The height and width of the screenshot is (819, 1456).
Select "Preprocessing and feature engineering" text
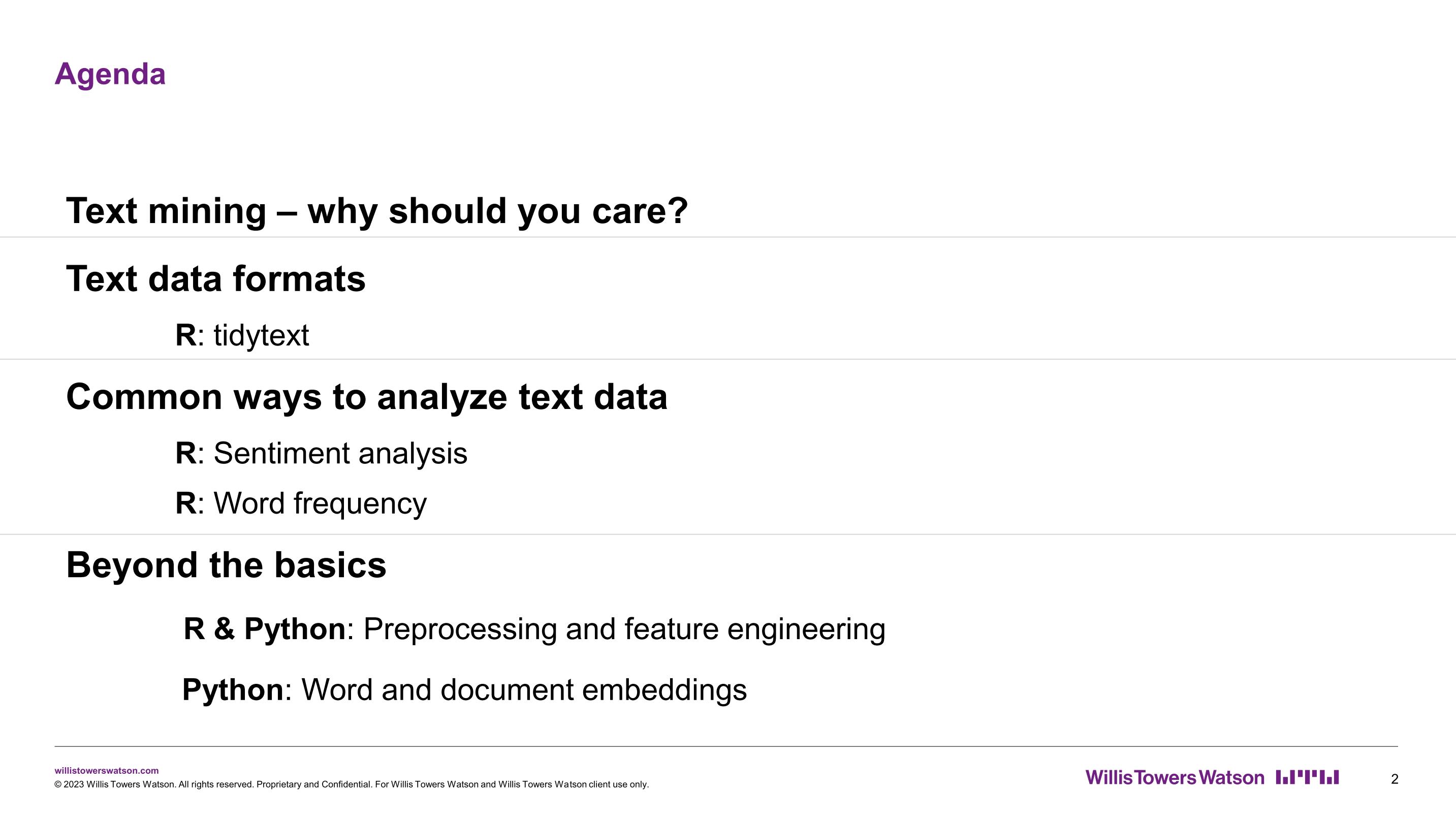pos(624,629)
